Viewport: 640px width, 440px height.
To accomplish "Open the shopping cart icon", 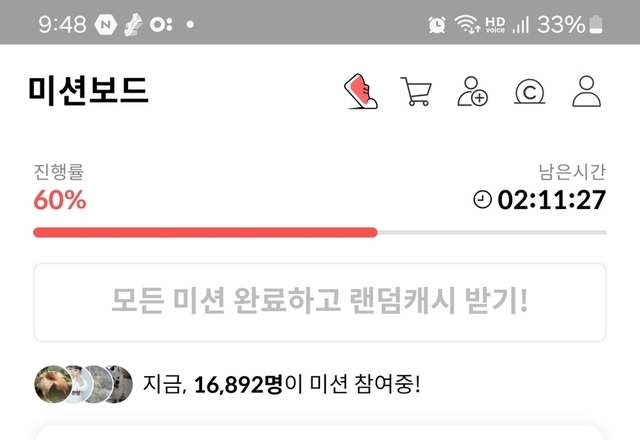I will (x=416, y=91).
